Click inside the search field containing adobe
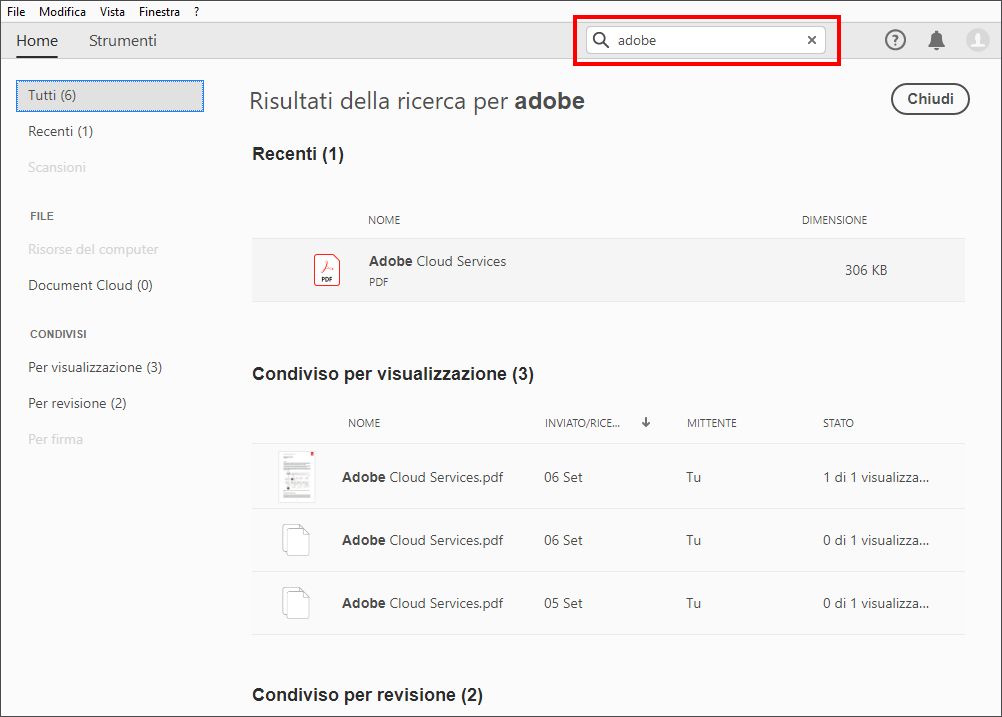1002x717 pixels. click(x=706, y=40)
